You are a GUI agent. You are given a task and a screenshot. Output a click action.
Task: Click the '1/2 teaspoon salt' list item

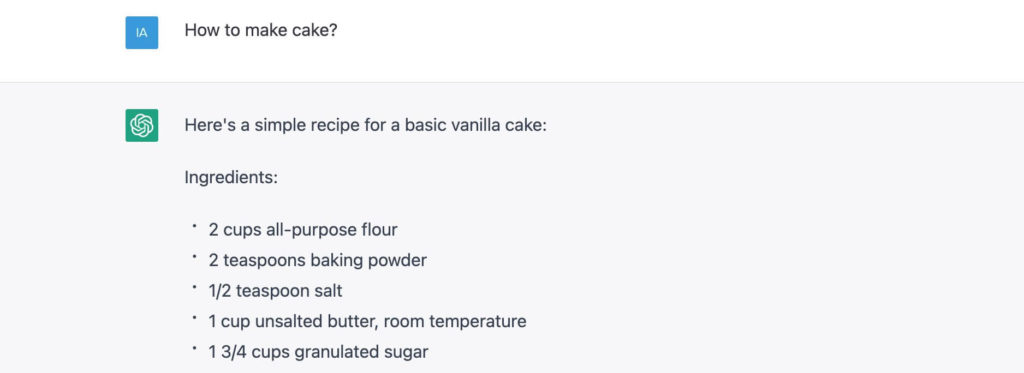pyautogui.click(x=275, y=291)
